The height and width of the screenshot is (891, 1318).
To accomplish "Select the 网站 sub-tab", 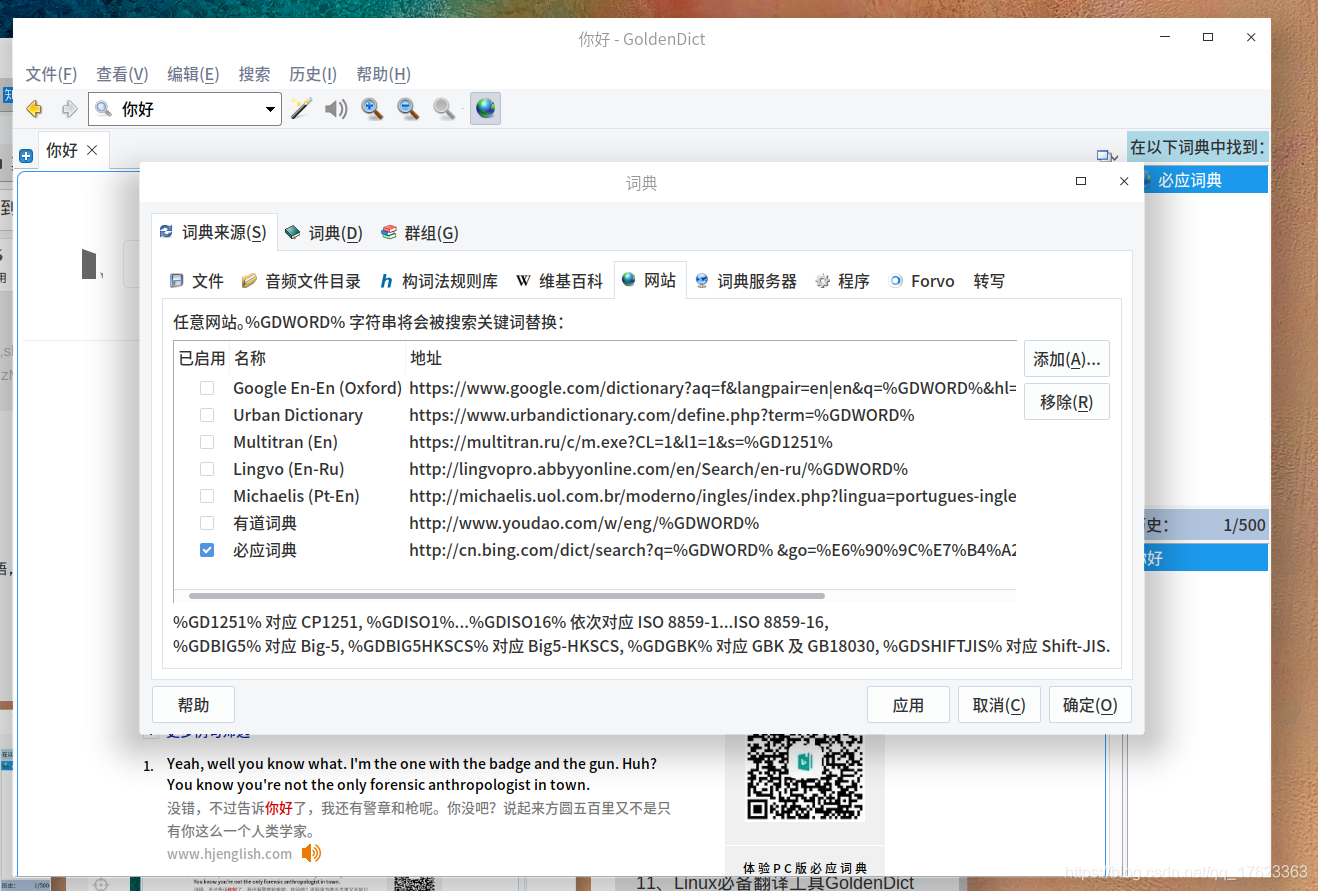I will point(650,281).
